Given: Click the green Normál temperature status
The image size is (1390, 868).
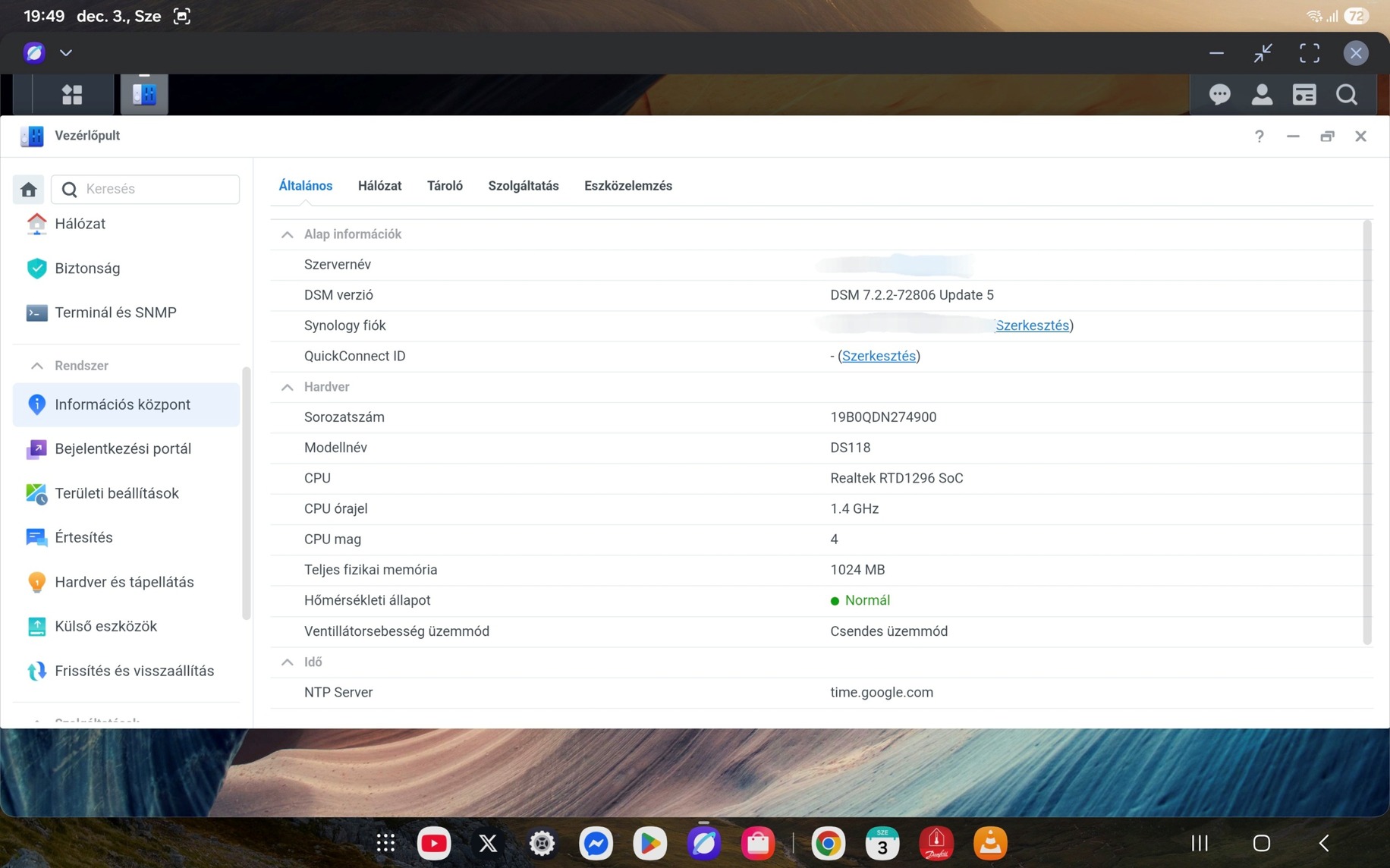Looking at the screenshot, I should pos(860,600).
